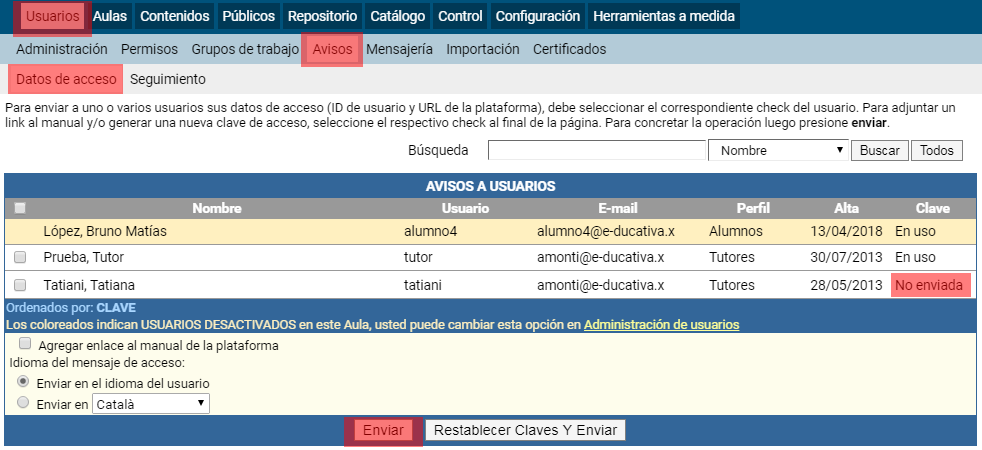Enable 'Agregar enlace al manual de la plataforma'

tap(25, 345)
